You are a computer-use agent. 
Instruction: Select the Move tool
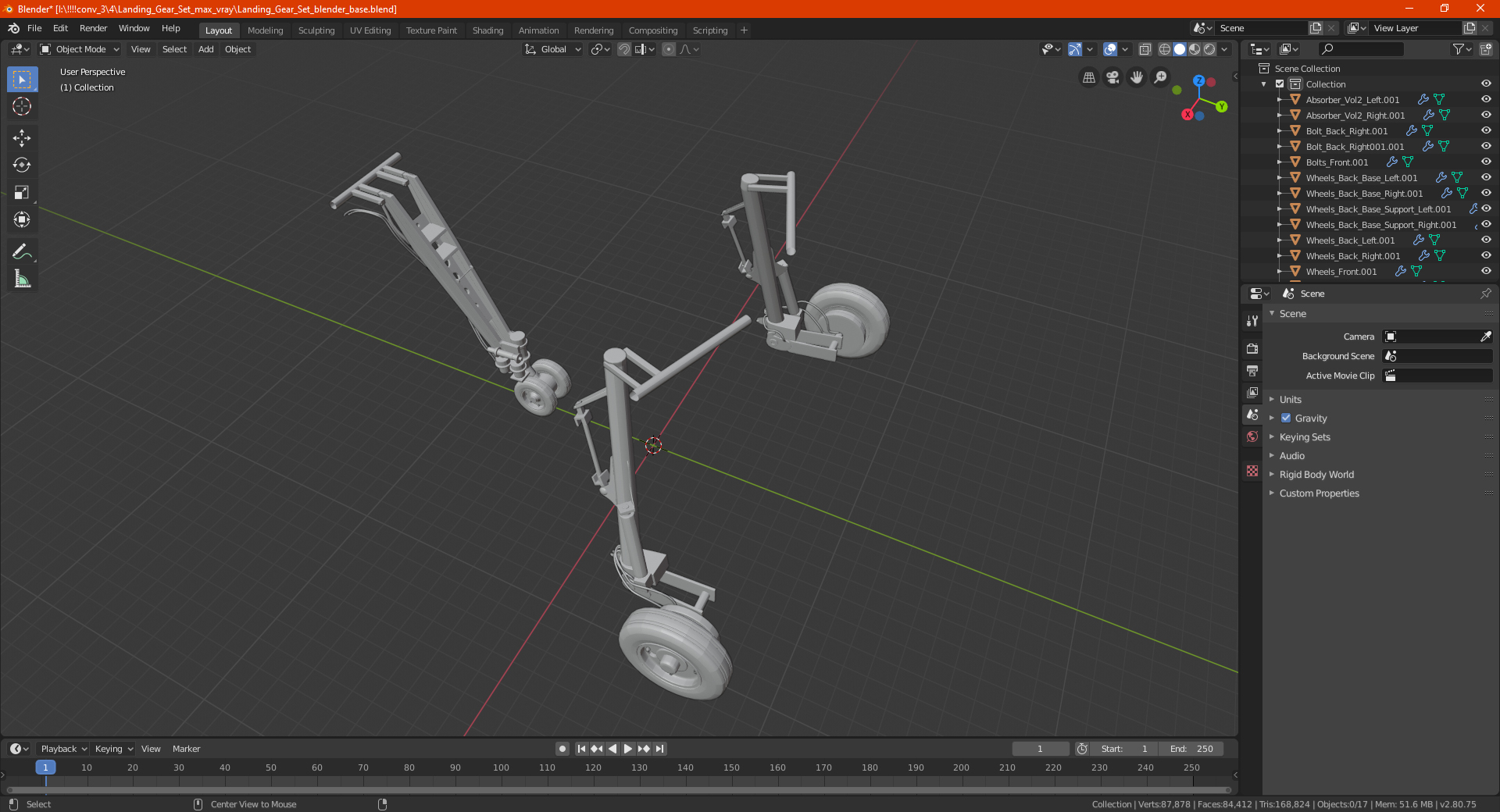pos(22,138)
